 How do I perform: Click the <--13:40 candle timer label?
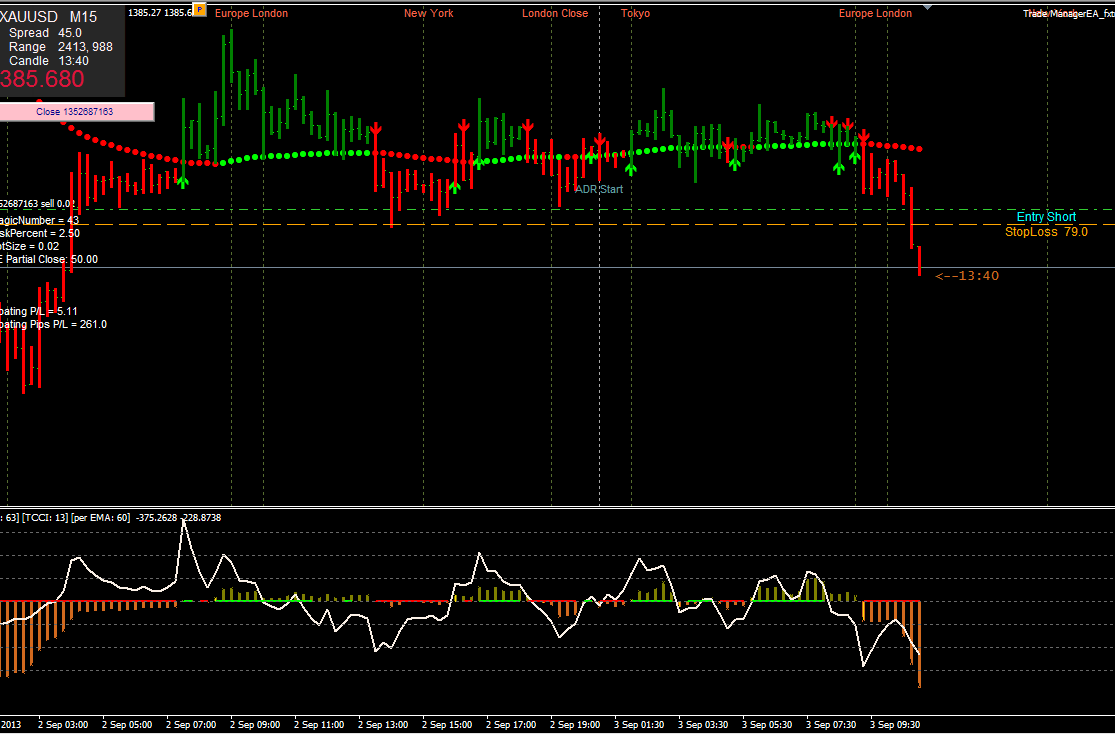coord(967,276)
